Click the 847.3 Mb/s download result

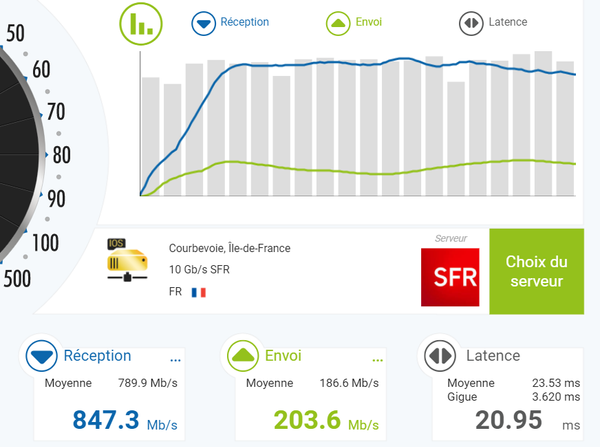125,420
